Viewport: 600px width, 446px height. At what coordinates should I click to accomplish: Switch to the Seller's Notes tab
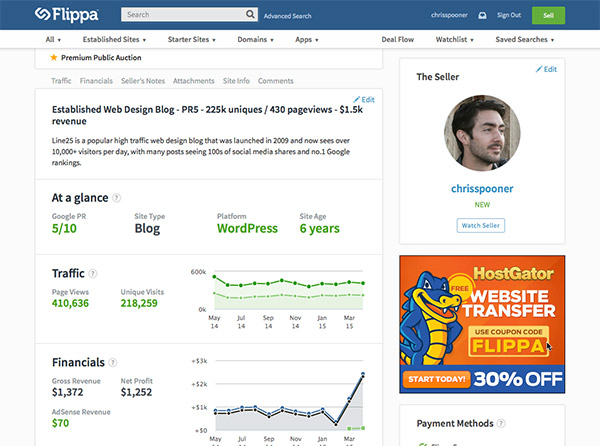[x=143, y=81]
